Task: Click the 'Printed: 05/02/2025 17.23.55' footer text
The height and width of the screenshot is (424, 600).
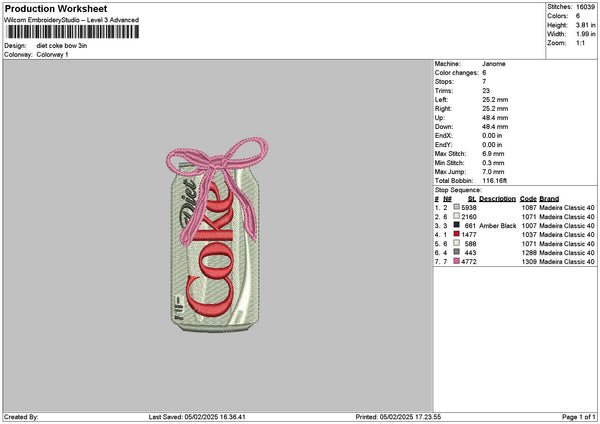Action: pos(398,417)
